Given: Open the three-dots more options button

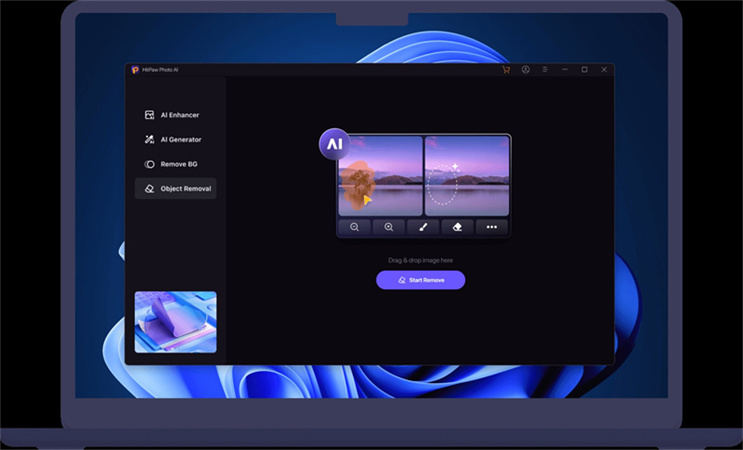Looking at the screenshot, I should [492, 227].
